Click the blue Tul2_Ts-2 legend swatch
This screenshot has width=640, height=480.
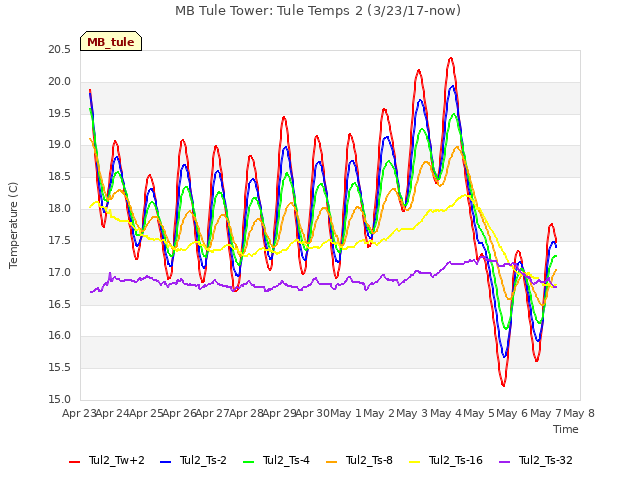click(x=165, y=462)
